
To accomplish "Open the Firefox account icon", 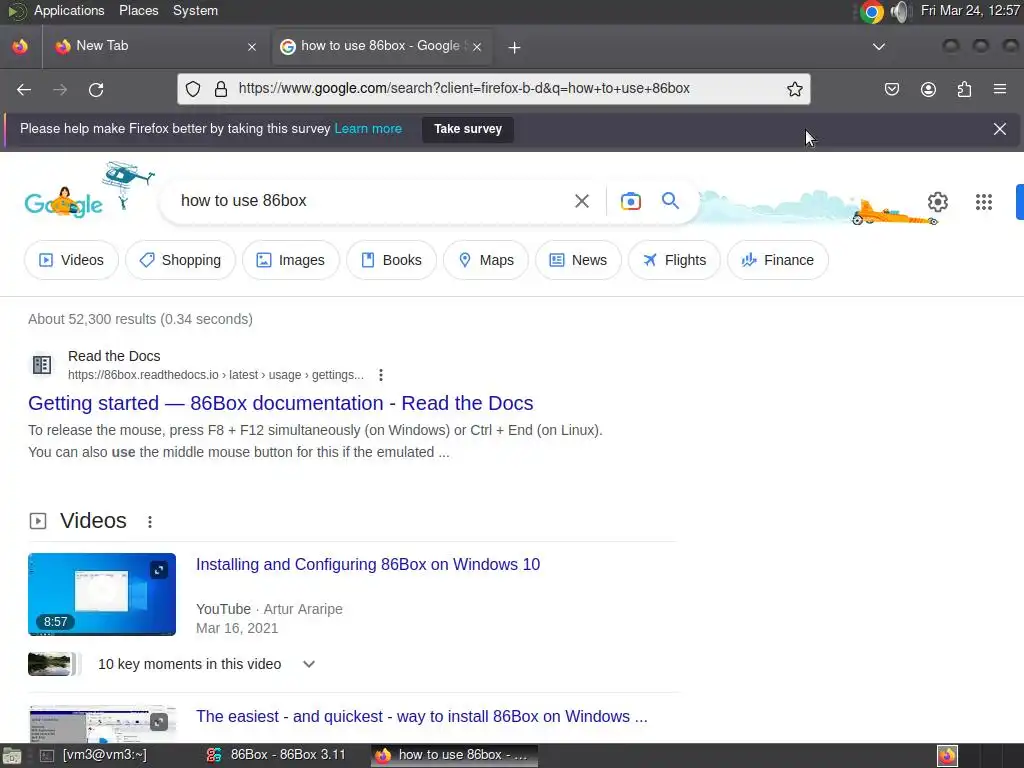I will pos(928,89).
